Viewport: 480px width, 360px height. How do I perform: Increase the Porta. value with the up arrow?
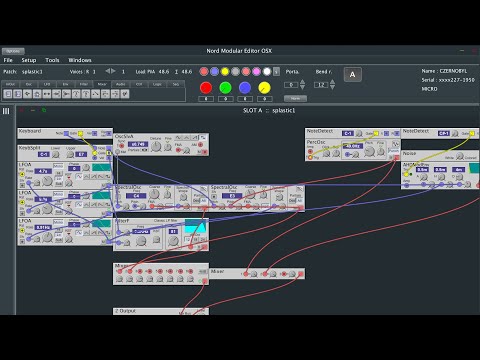302,82
